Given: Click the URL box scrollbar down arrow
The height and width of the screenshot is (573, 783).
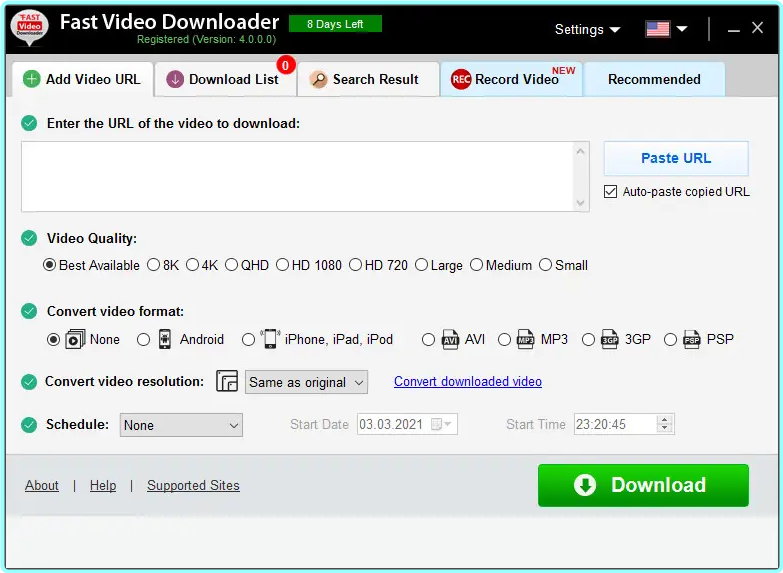Looking at the screenshot, I should click(x=580, y=202).
